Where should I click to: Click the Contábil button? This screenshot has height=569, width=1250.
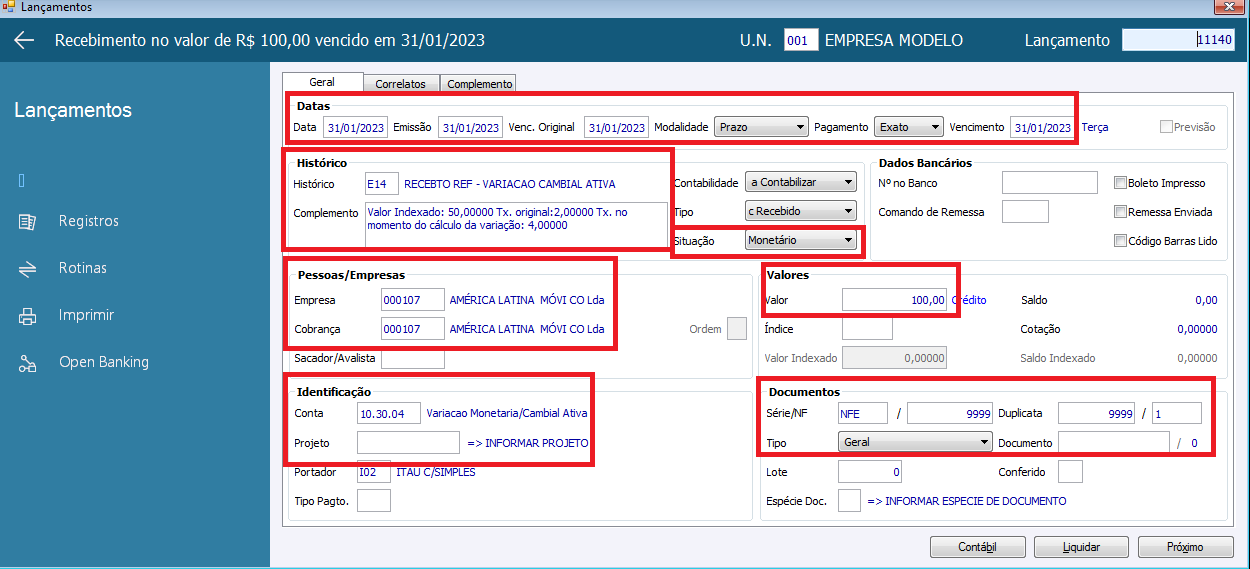point(977,547)
